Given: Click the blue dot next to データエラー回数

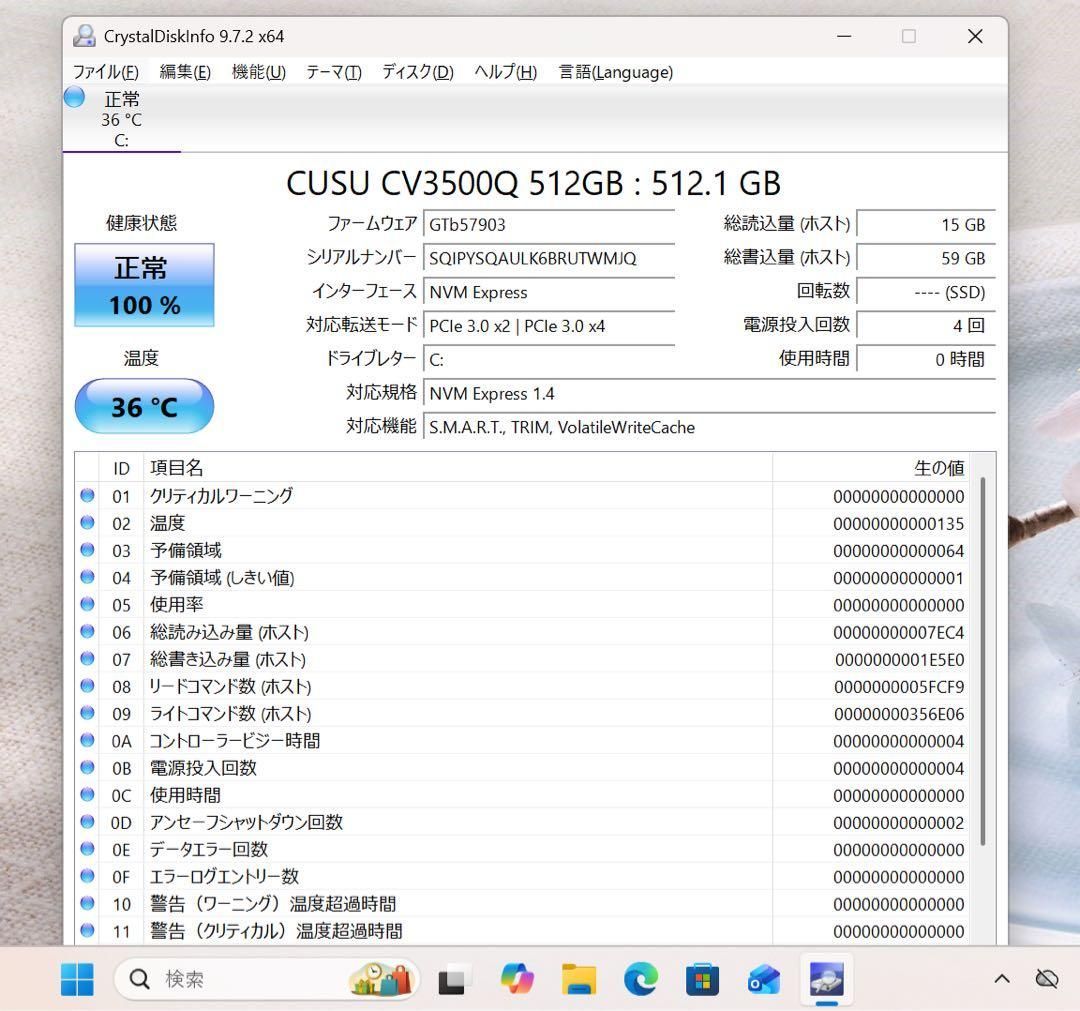Looking at the screenshot, I should pos(87,849).
